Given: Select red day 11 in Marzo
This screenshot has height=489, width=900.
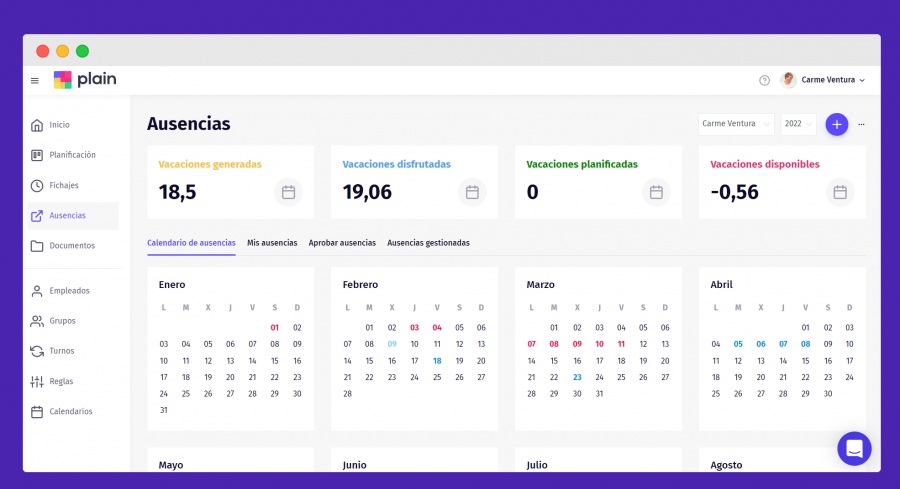Looking at the screenshot, I should pyautogui.click(x=621, y=344).
